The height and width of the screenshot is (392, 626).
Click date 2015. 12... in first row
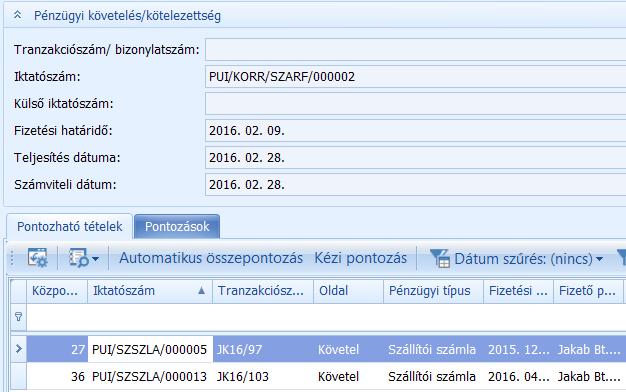519,350
